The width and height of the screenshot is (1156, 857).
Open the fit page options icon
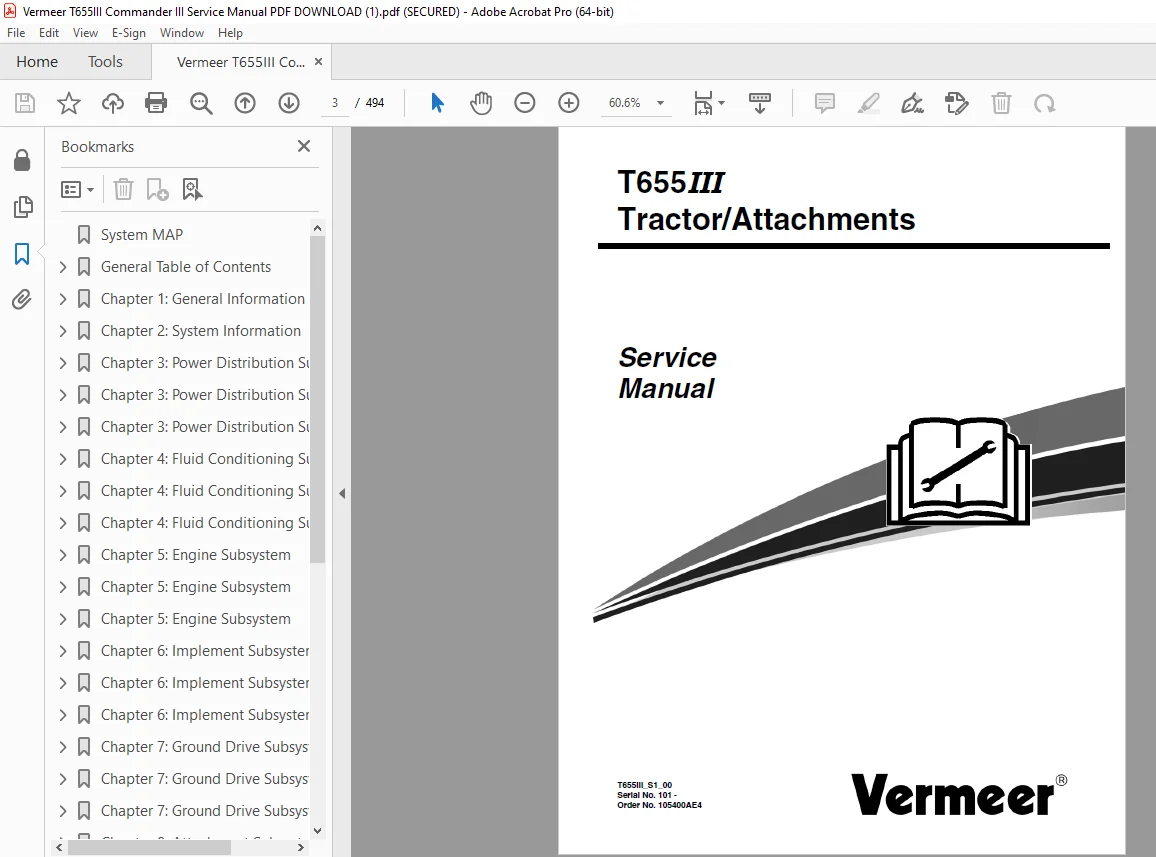[x=708, y=103]
